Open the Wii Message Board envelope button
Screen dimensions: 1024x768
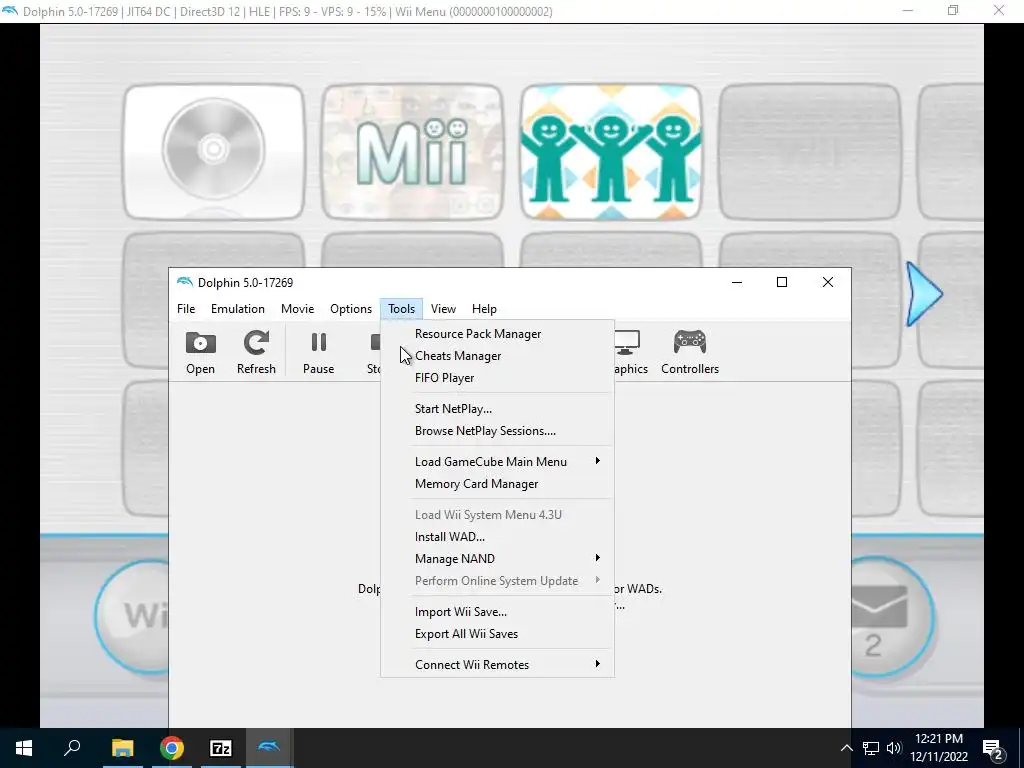pyautogui.click(x=893, y=616)
